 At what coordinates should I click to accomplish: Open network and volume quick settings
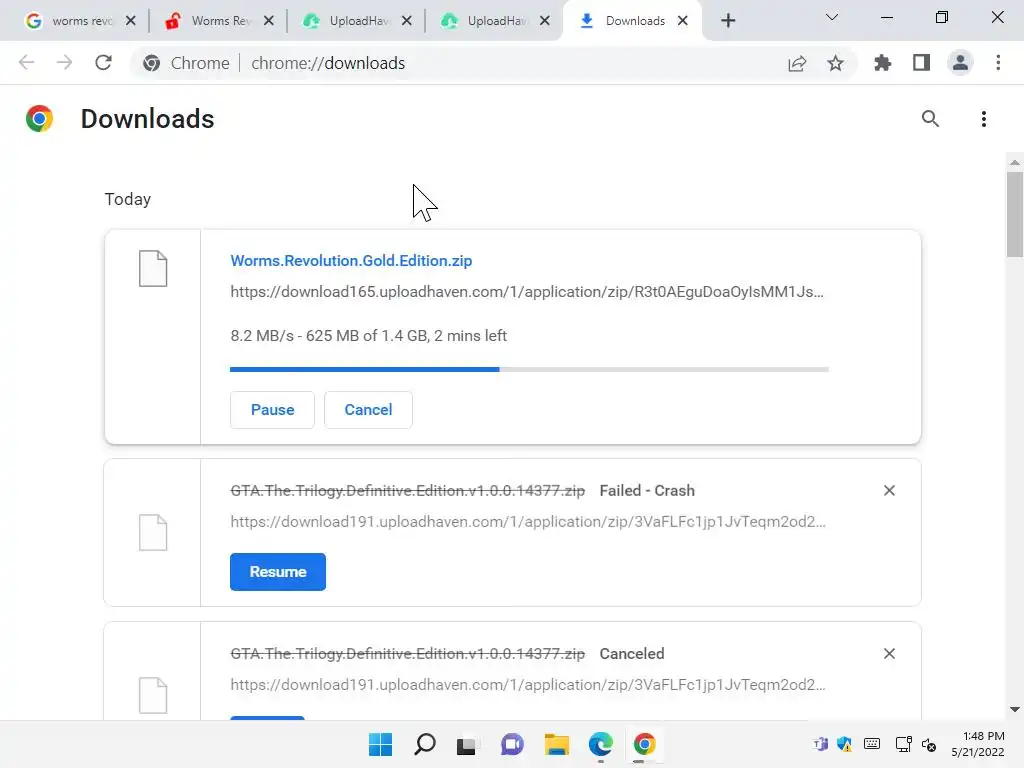click(916, 744)
